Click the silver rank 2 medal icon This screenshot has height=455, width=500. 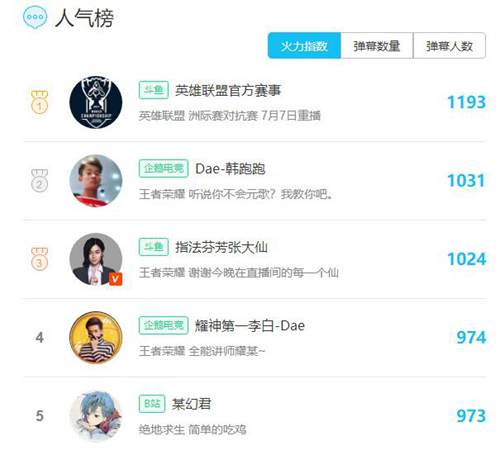coord(40,181)
